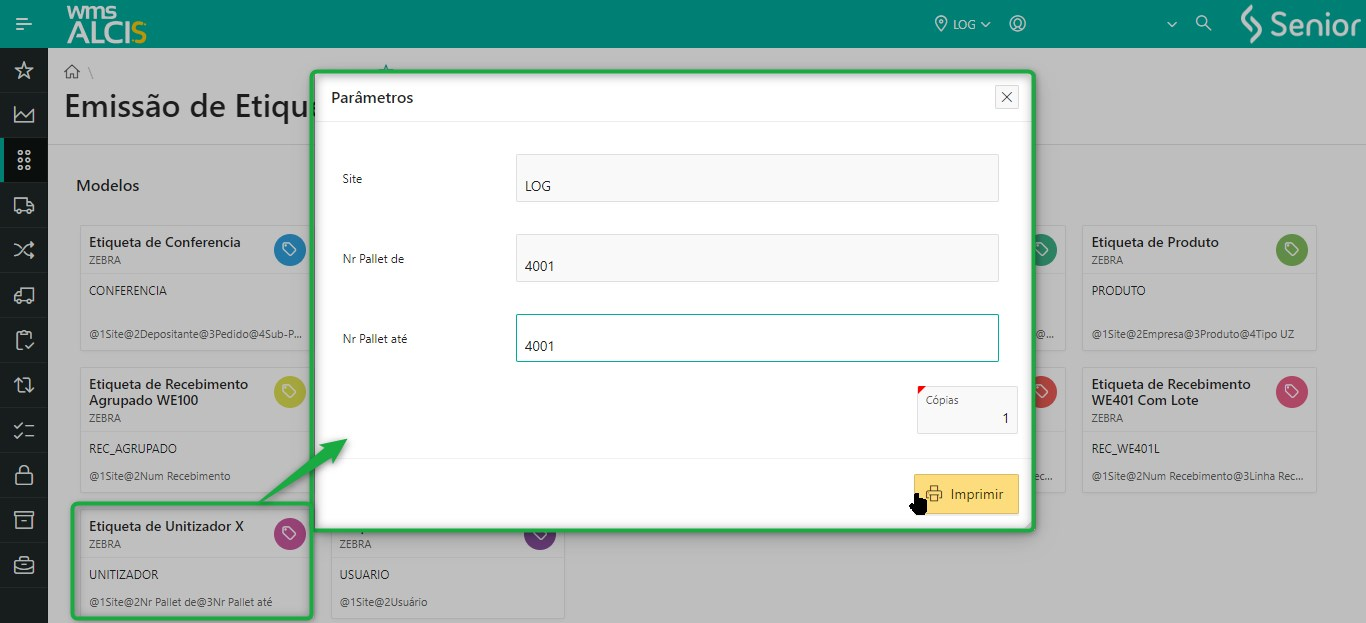Close the Parâmetros dialog
1366x623 pixels.
(1007, 97)
